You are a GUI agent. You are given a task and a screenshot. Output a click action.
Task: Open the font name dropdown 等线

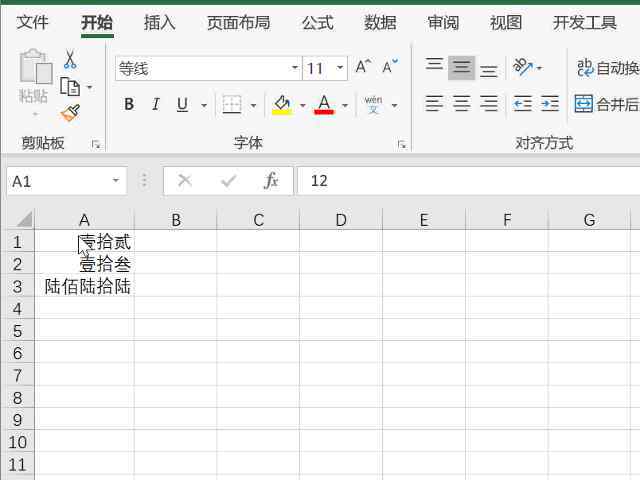coord(295,68)
